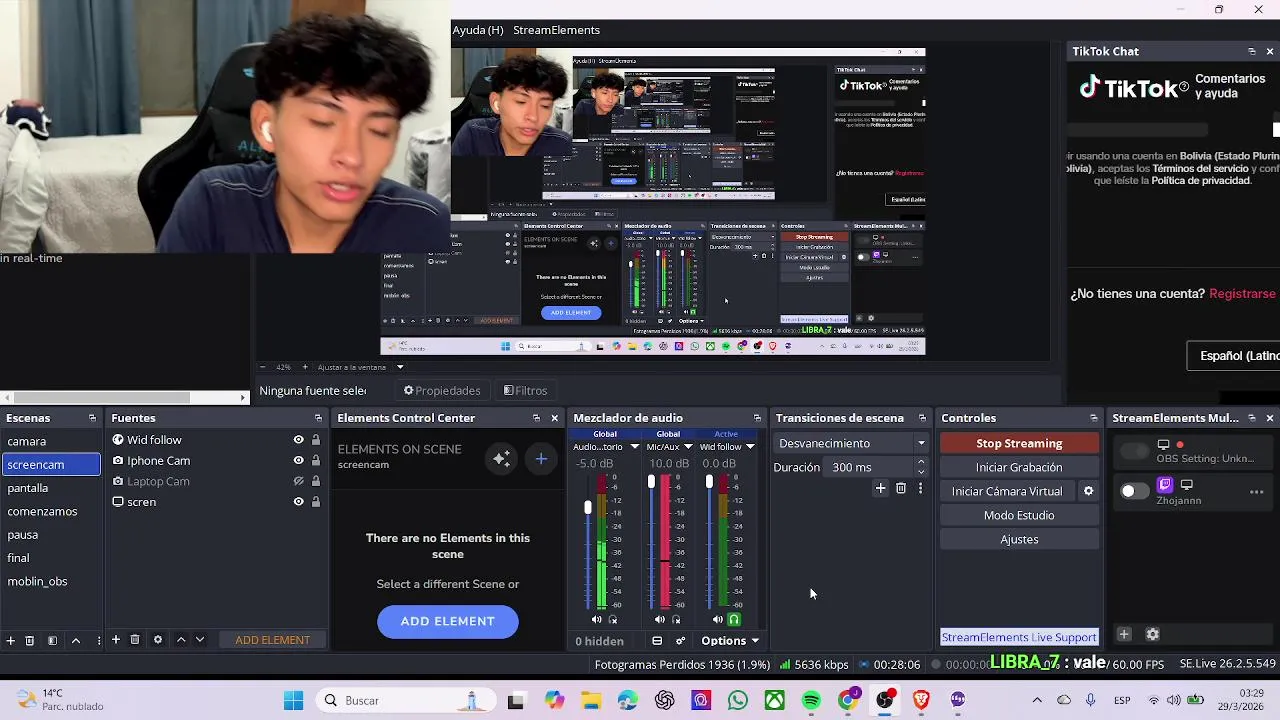Adjust the Mic/Aux volume fader
The width and height of the screenshot is (1280, 720).
651,482
